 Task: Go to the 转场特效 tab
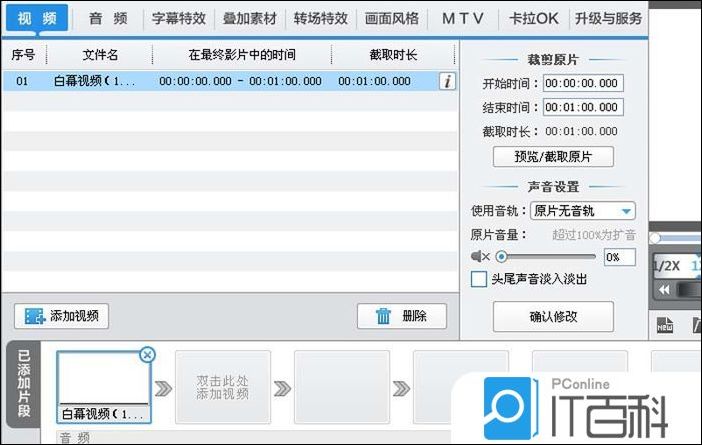(321, 18)
